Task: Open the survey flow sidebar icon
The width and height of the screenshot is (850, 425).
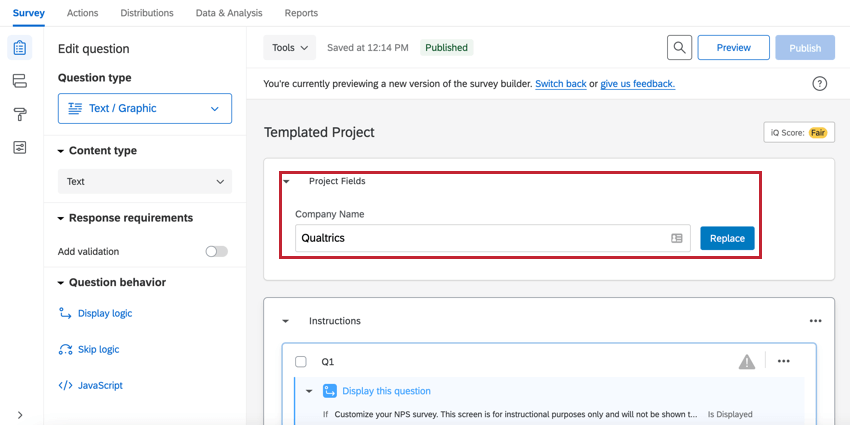Action: pyautogui.click(x=20, y=81)
